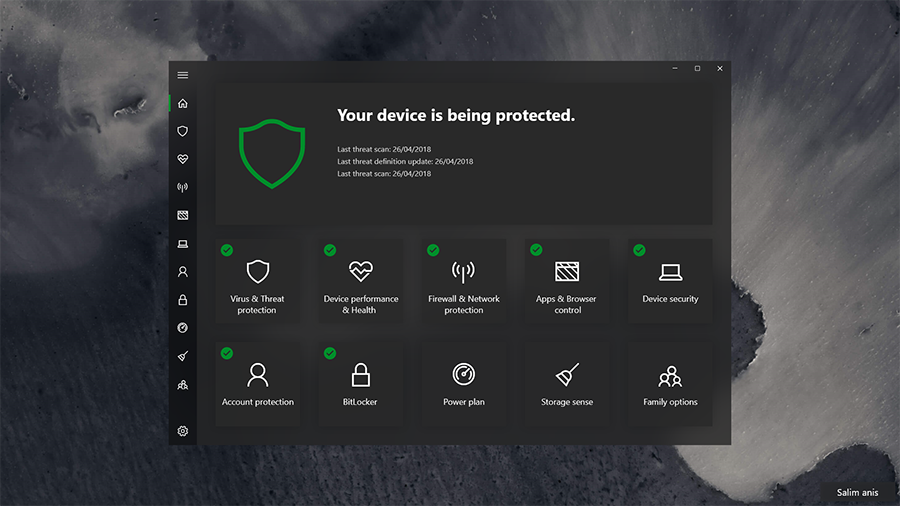Open the Virus & Threat protection tile
The width and height of the screenshot is (900, 506).
click(x=257, y=281)
